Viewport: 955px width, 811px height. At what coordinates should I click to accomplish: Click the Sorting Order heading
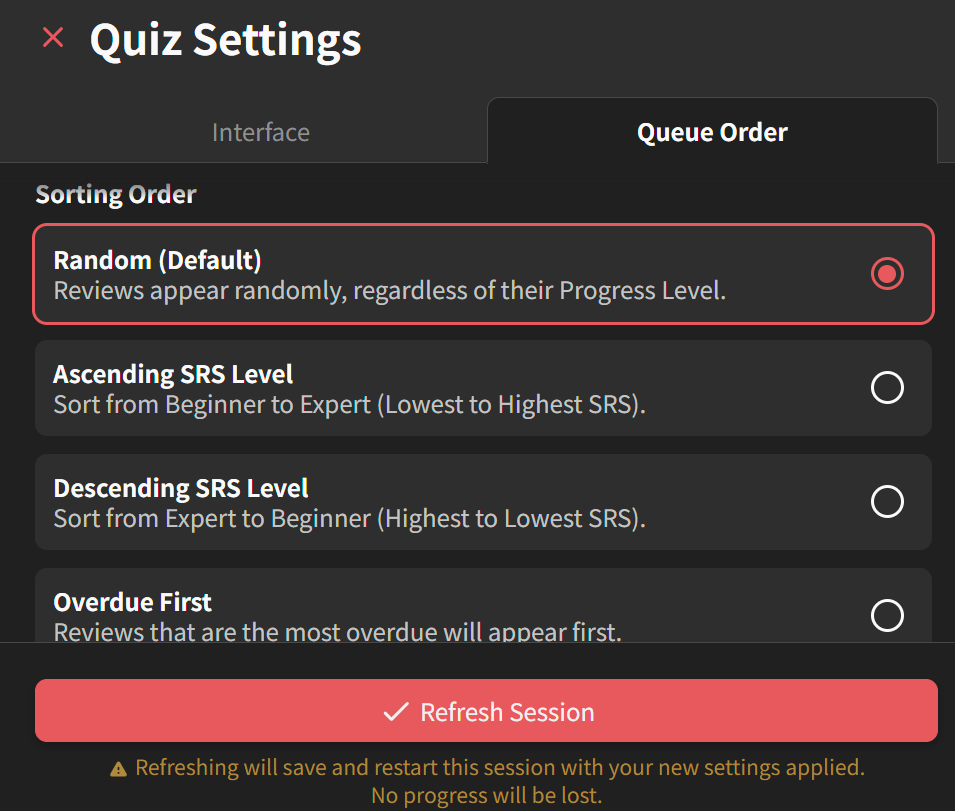[x=116, y=194]
